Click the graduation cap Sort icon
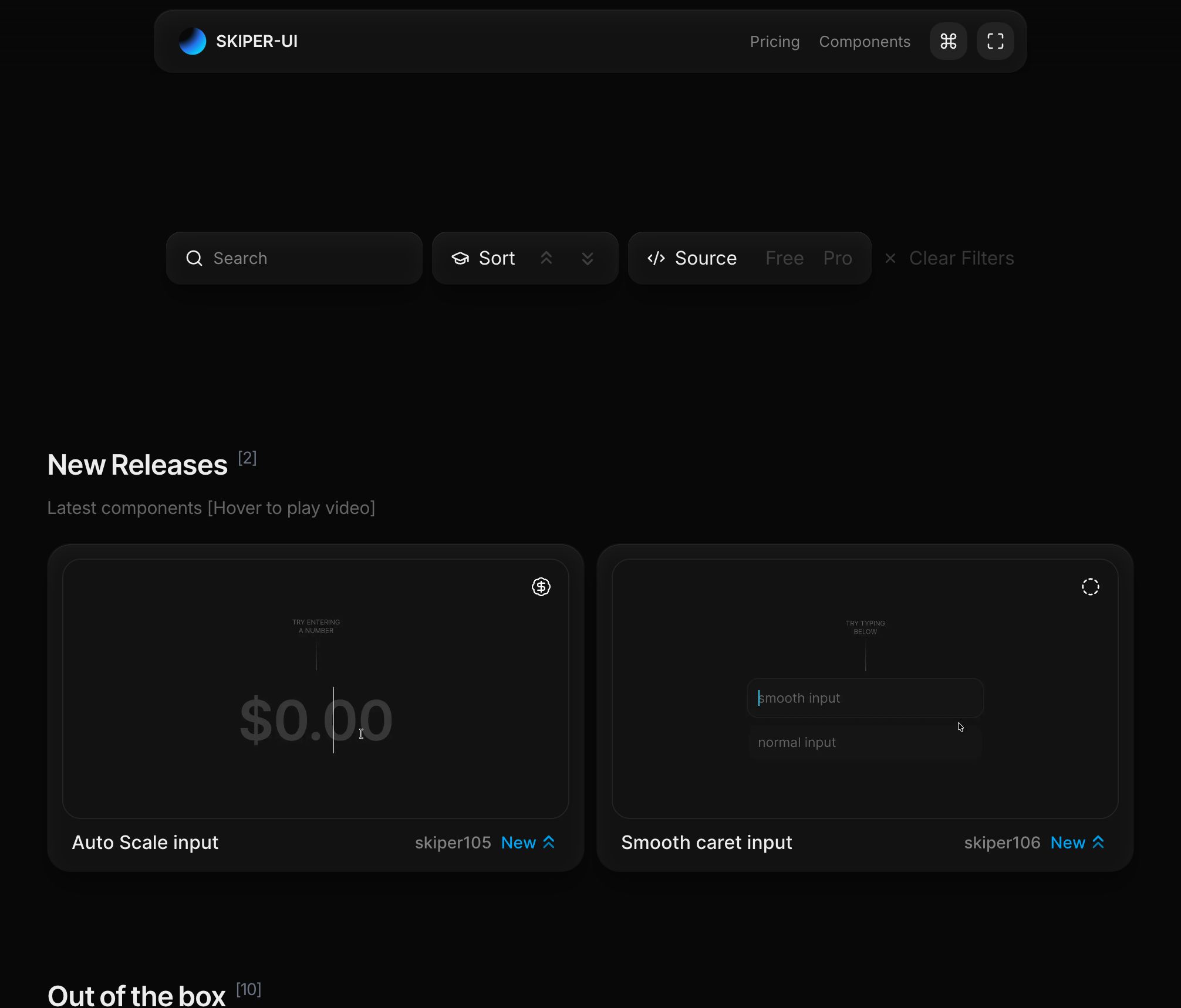1181x1008 pixels. [x=460, y=258]
